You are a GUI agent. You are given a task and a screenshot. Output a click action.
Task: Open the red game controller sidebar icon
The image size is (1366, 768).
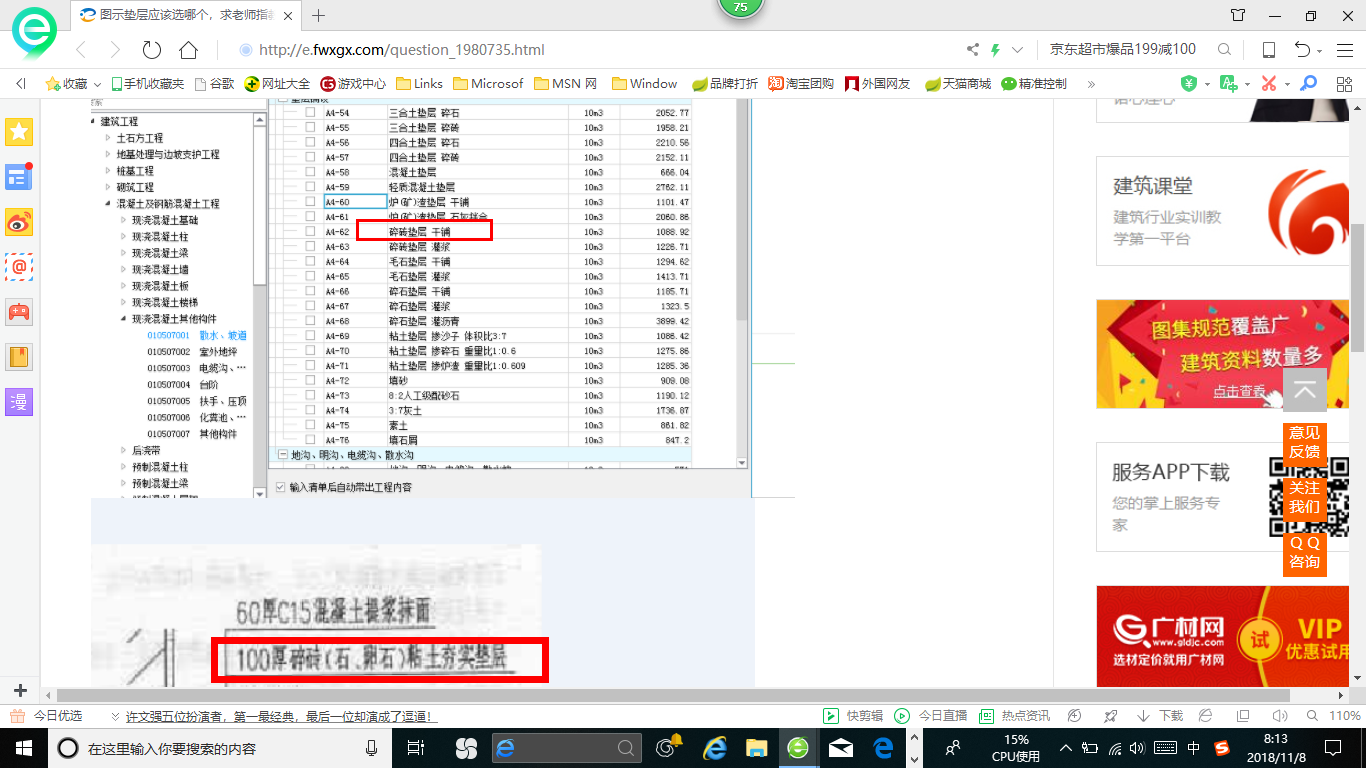pyautogui.click(x=20, y=312)
